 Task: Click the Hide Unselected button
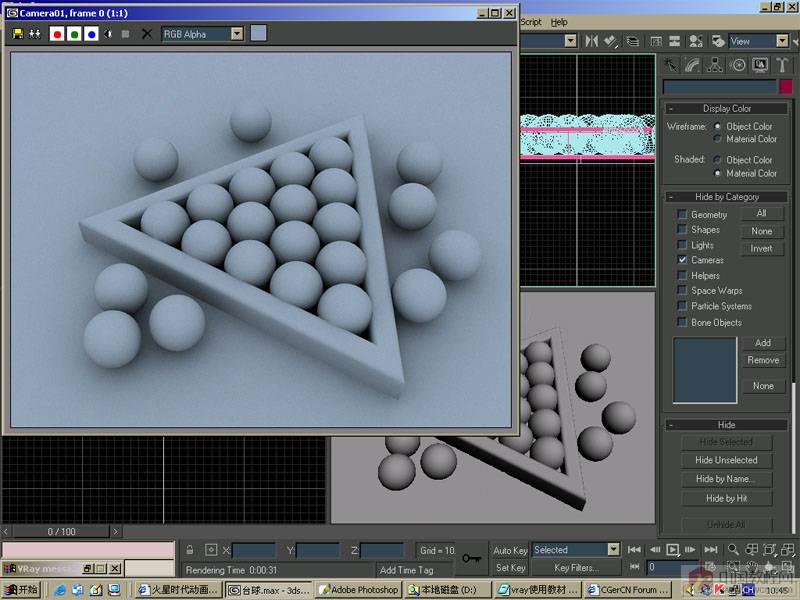click(x=726, y=460)
